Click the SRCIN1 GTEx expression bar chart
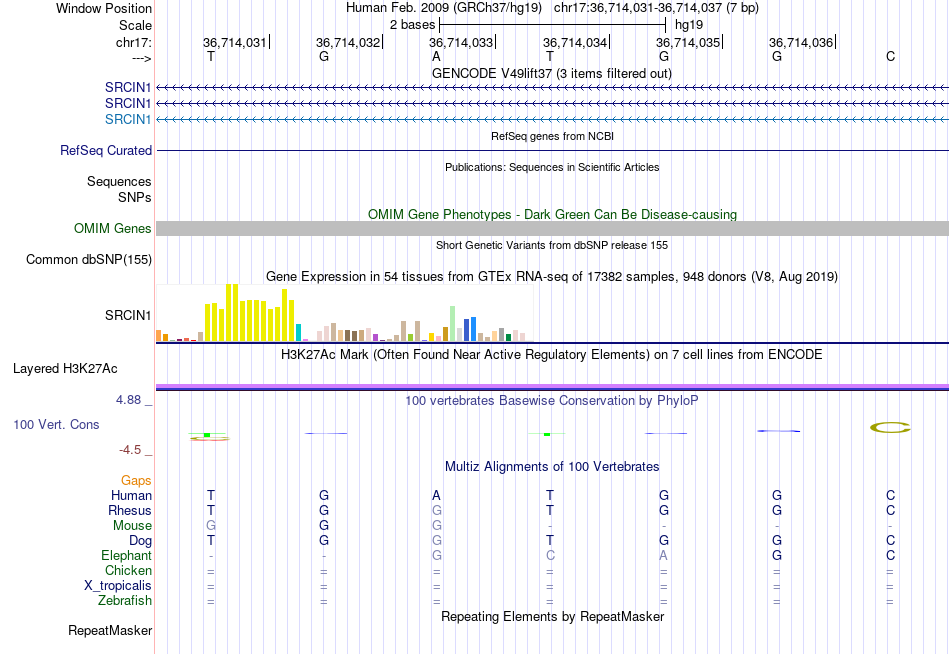This screenshot has height=654, width=950. (x=344, y=313)
